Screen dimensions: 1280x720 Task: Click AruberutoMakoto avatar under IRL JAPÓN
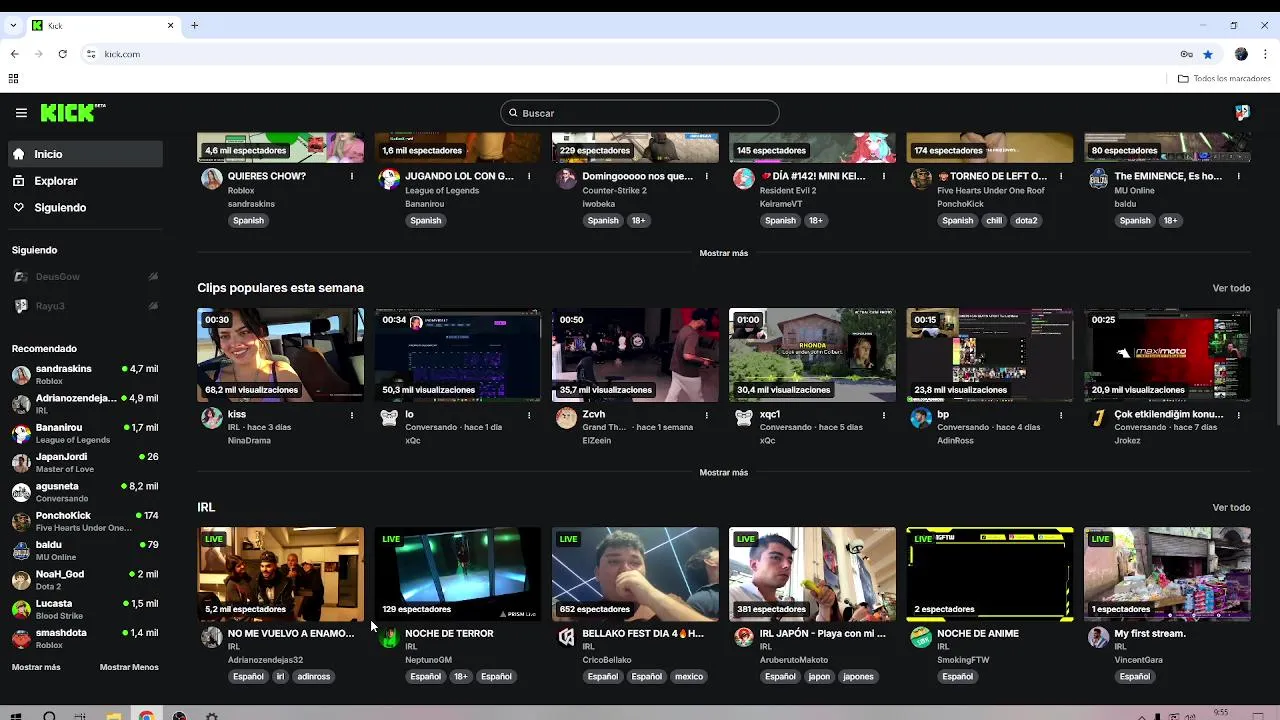(x=743, y=637)
